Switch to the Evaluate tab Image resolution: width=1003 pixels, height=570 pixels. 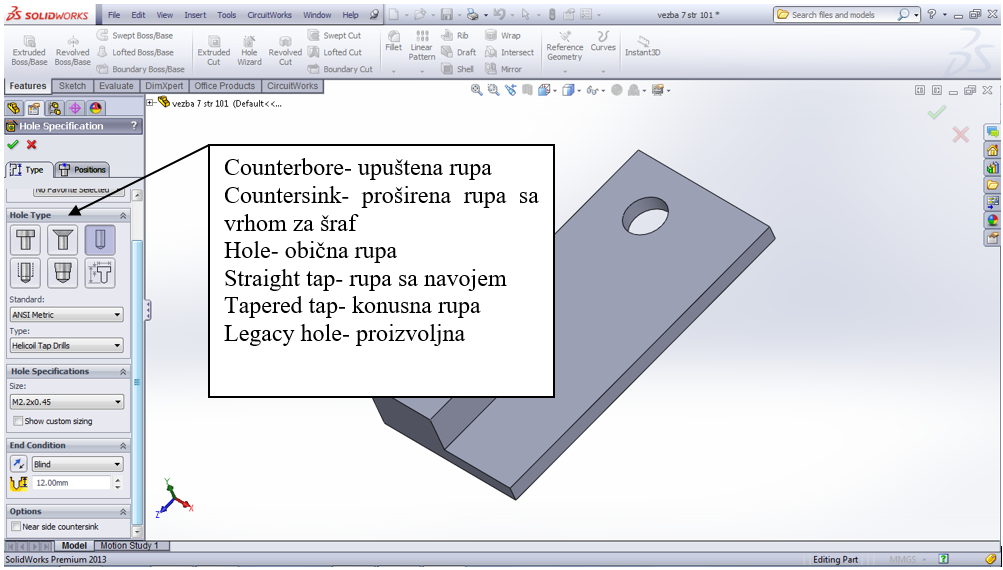[x=116, y=86]
